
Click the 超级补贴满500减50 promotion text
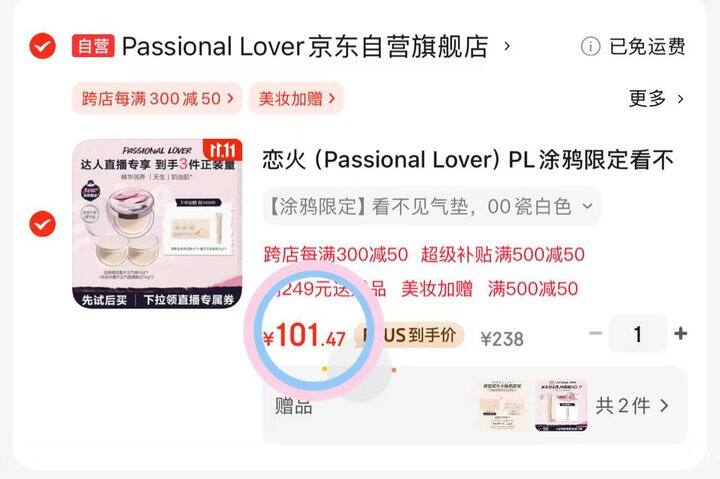tap(503, 254)
